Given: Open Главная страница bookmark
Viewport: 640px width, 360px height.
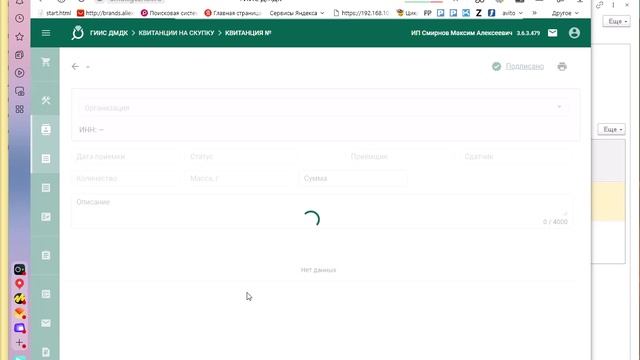Looking at the screenshot, I should tap(233, 13).
